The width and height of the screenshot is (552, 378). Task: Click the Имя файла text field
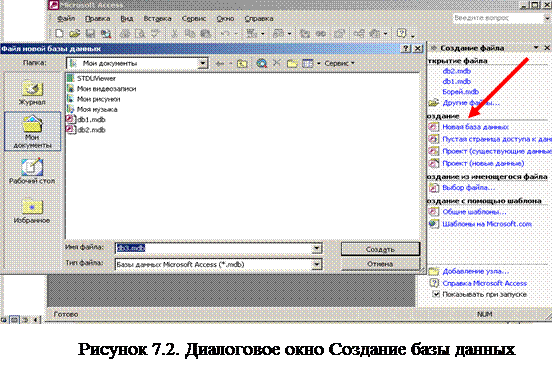[213, 248]
